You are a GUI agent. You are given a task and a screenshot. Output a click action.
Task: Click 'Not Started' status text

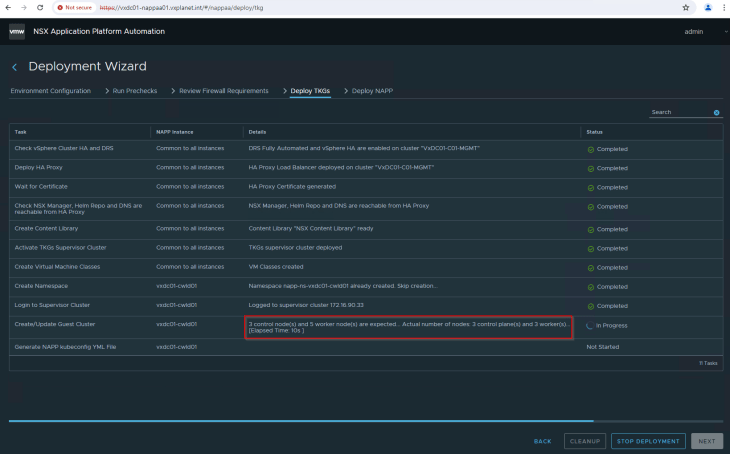coord(602,346)
